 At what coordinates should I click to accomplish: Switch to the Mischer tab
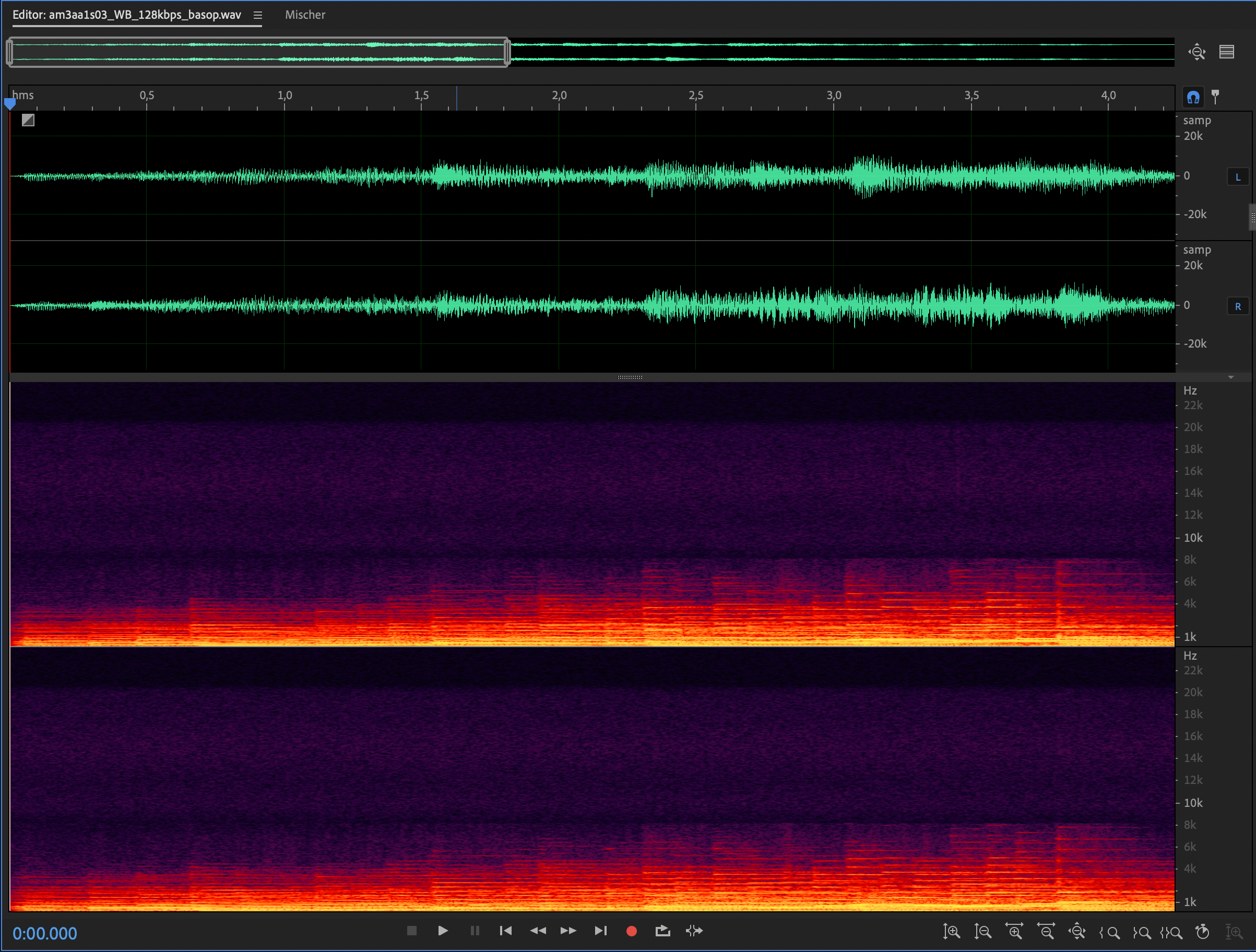click(305, 15)
